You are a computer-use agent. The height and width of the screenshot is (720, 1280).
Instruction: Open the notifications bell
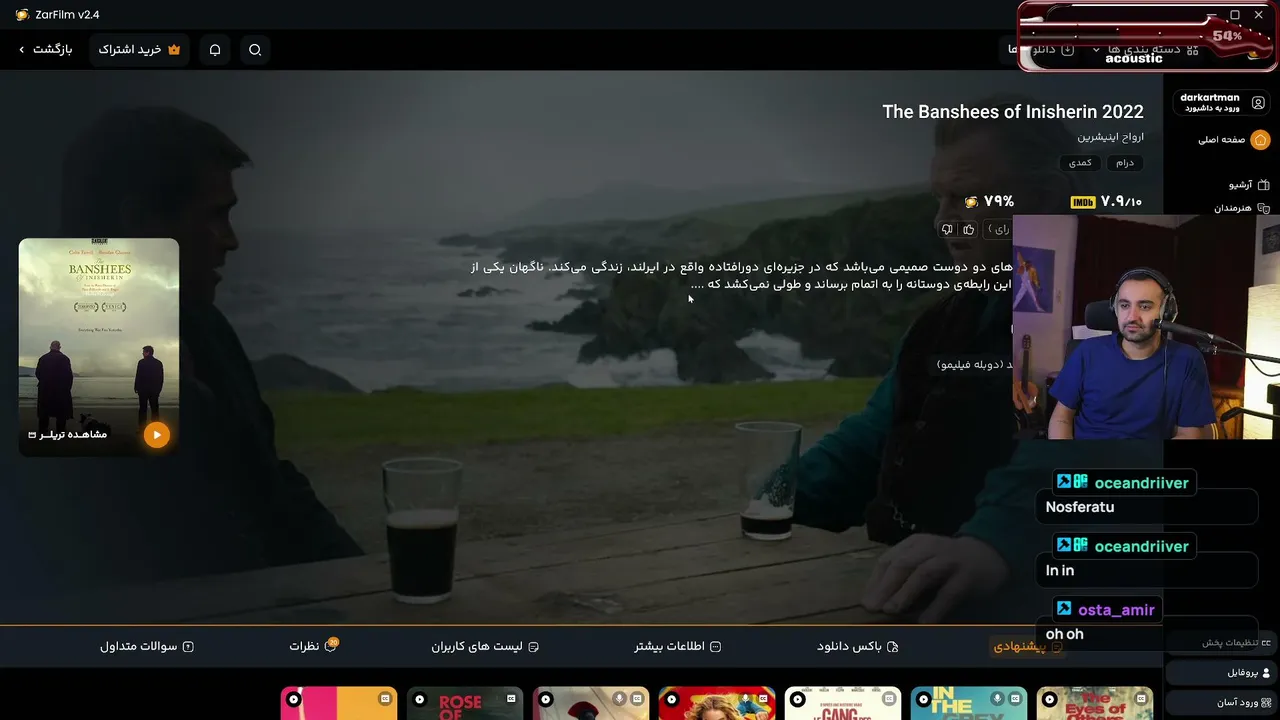215,50
